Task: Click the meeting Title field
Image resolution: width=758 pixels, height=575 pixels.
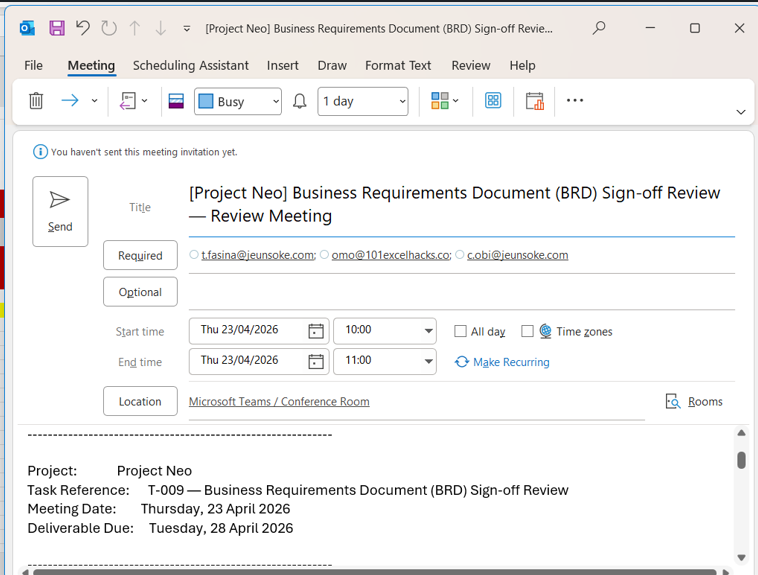Action: [462, 205]
